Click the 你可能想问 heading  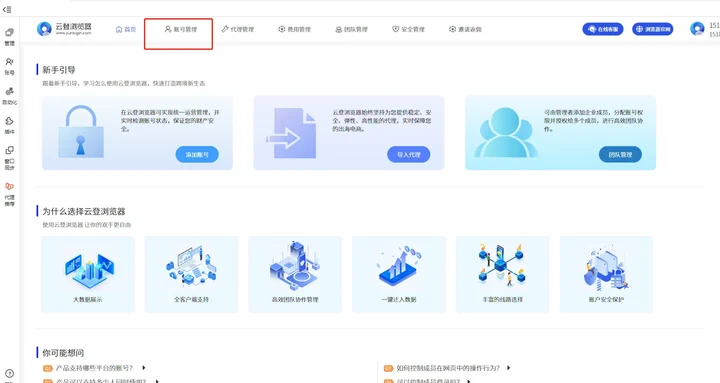63,353
